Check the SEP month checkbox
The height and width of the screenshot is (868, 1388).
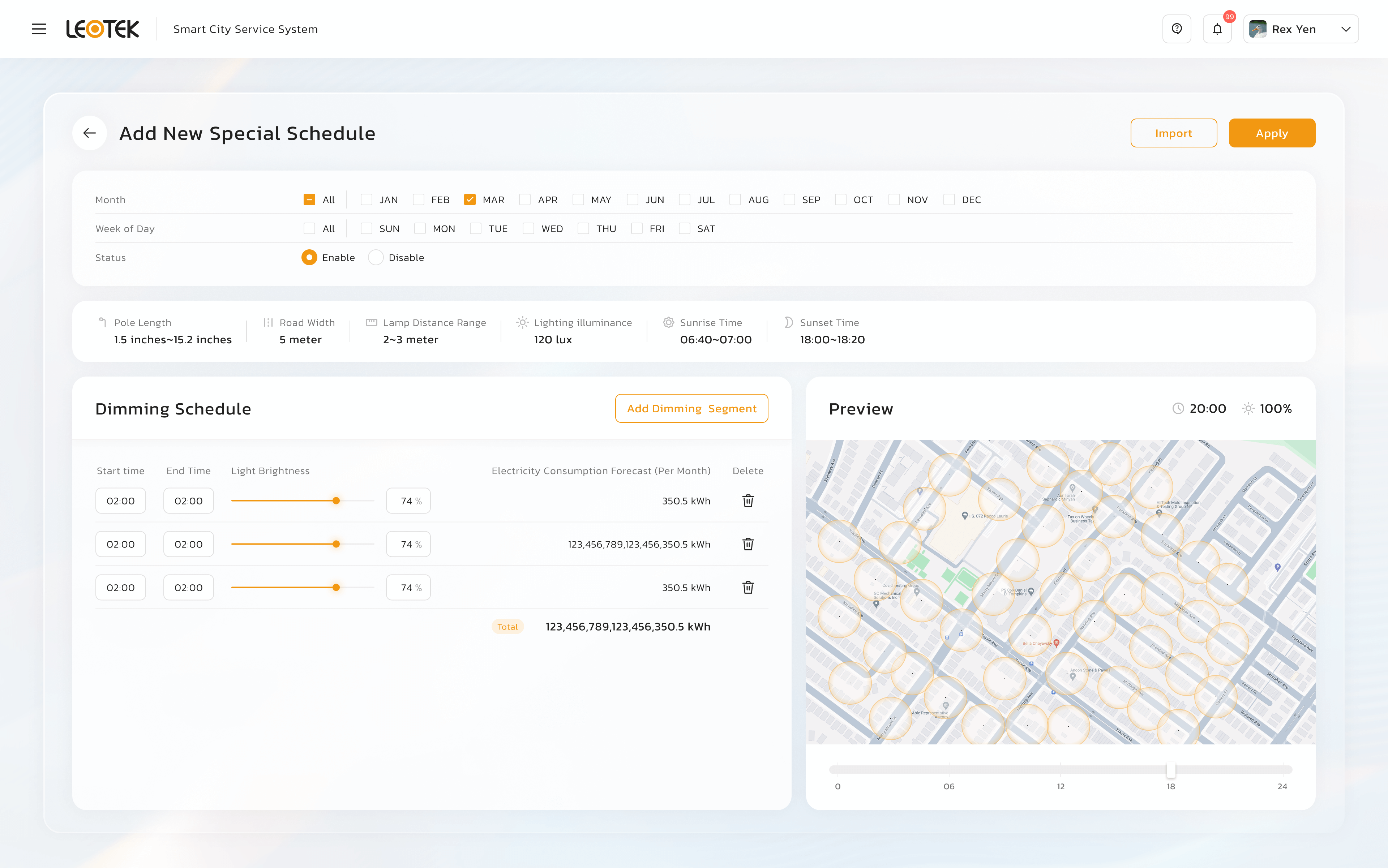tap(789, 200)
